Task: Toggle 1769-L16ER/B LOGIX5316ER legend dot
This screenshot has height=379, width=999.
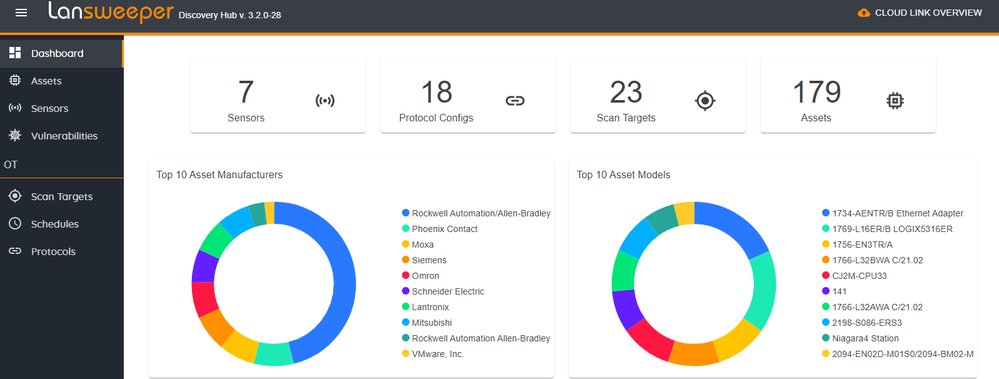Action: [826, 229]
